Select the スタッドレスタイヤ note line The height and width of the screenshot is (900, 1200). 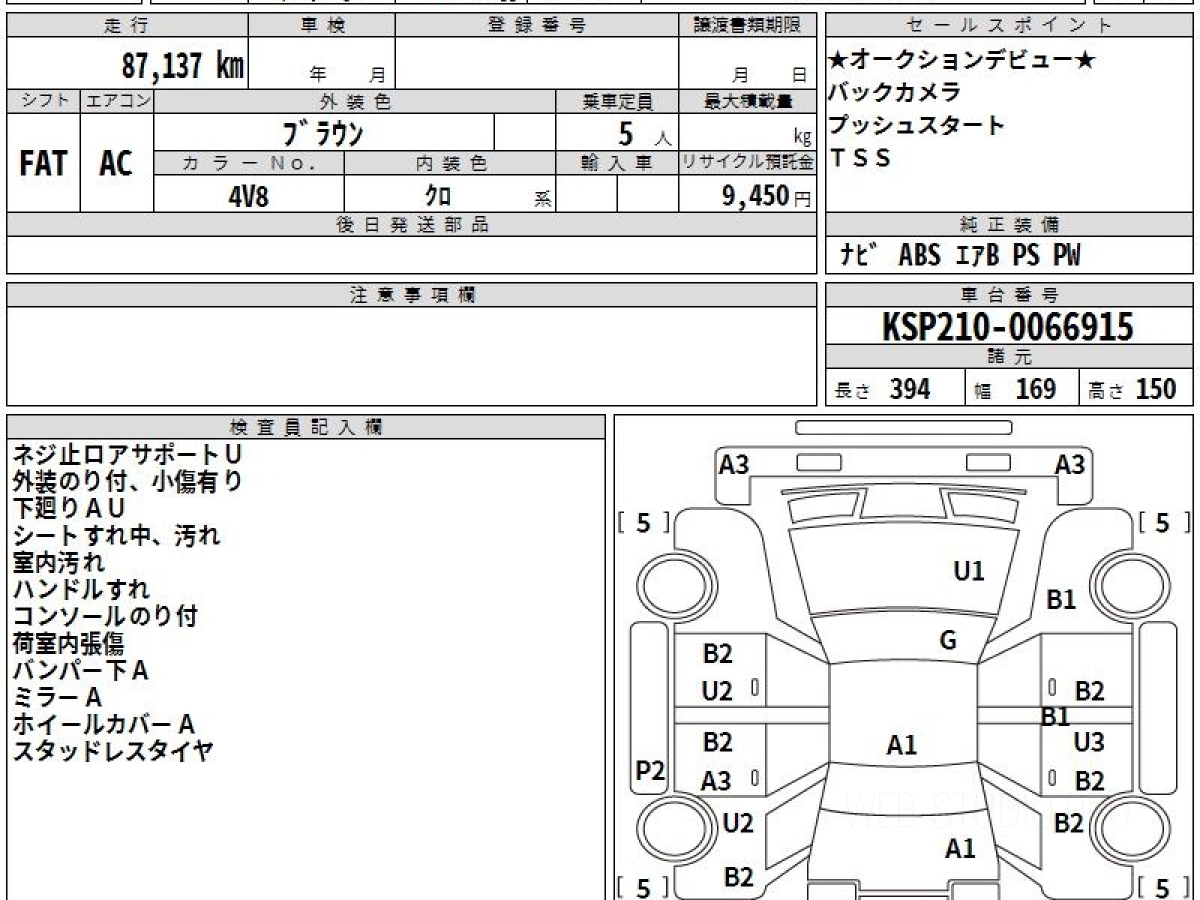[x=112, y=751]
